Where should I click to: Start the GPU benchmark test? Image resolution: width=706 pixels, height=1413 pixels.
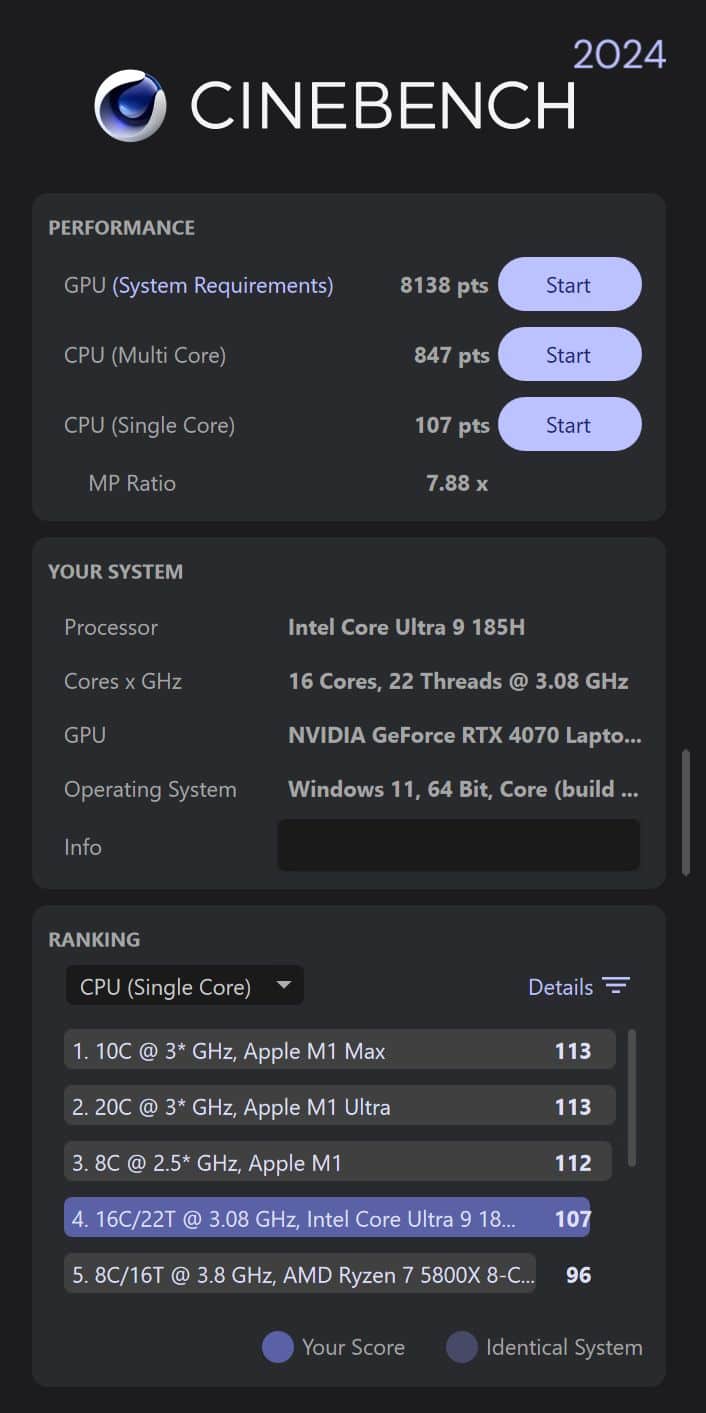pos(569,285)
